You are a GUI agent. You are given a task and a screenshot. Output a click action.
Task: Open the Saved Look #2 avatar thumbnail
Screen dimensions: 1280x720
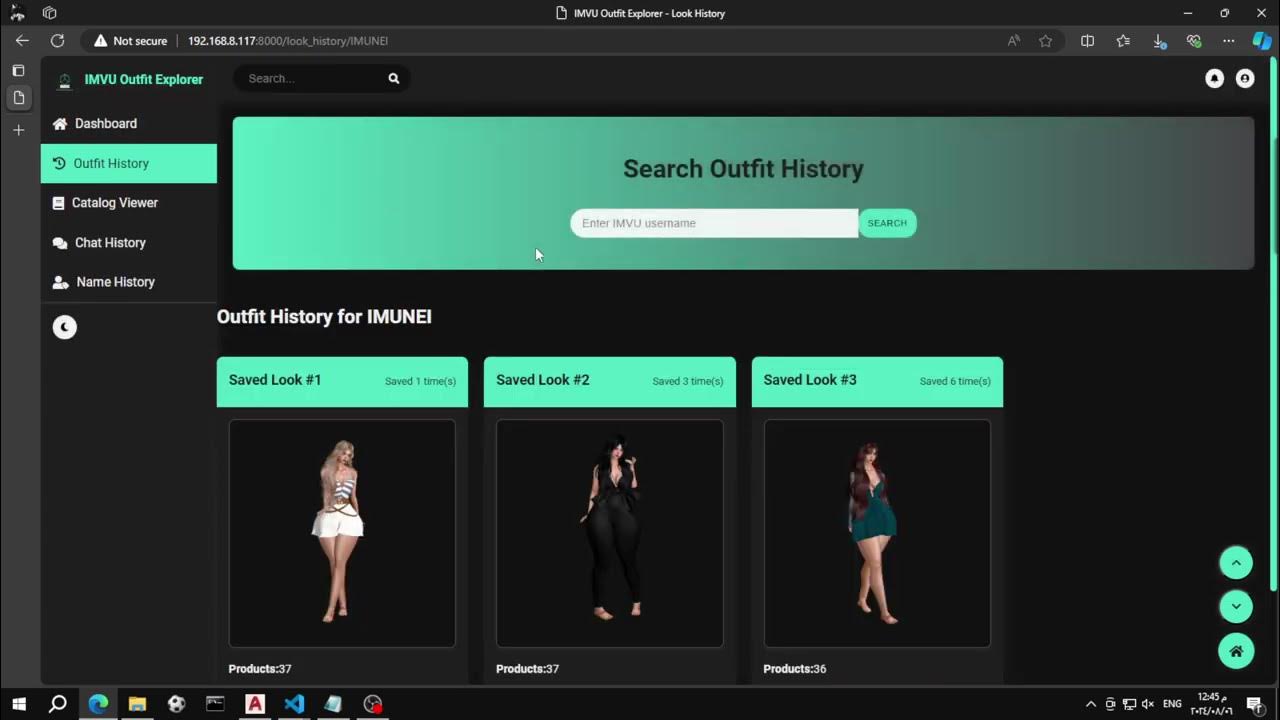(x=610, y=533)
